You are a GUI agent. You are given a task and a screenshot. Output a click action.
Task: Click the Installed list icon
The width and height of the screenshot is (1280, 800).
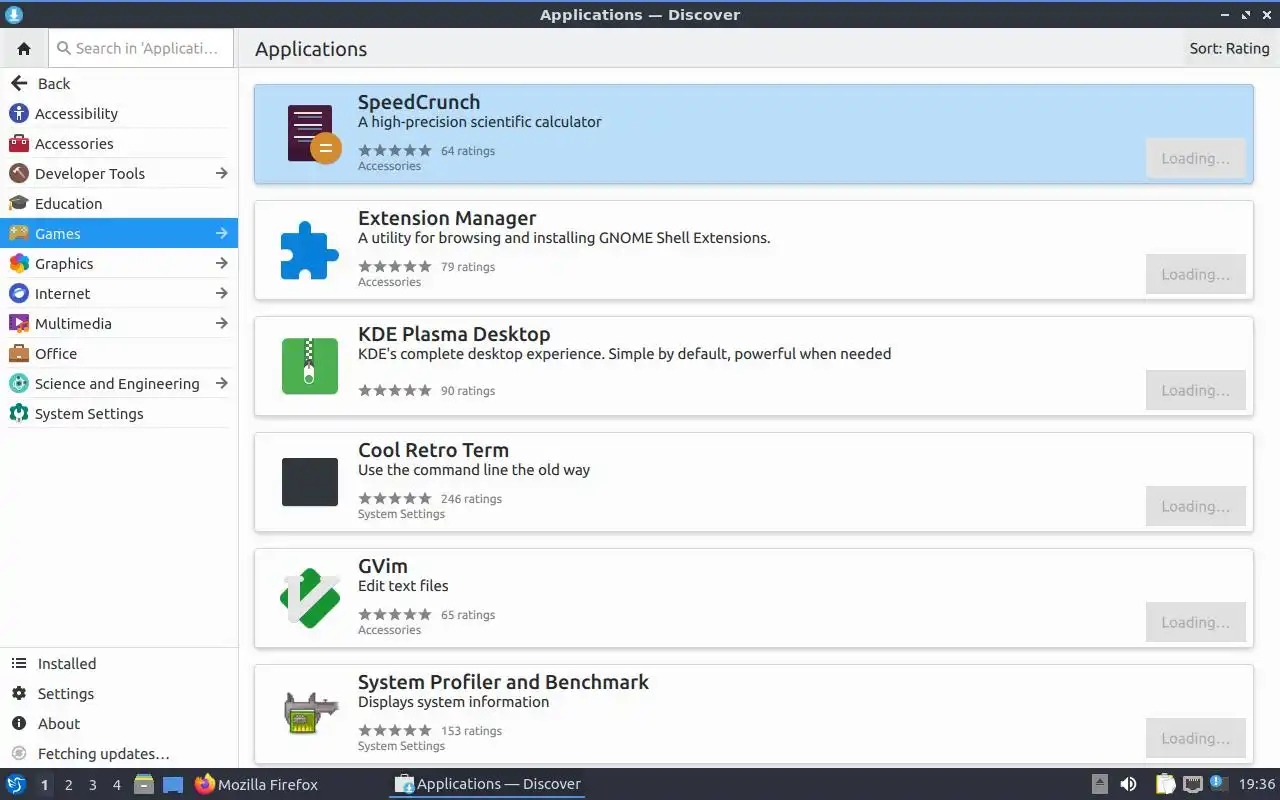(19, 664)
